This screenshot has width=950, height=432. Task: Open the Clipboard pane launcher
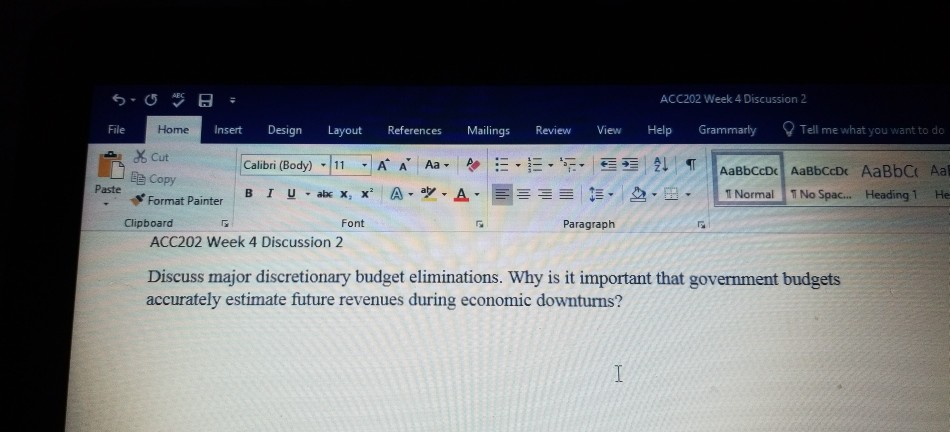point(225,224)
